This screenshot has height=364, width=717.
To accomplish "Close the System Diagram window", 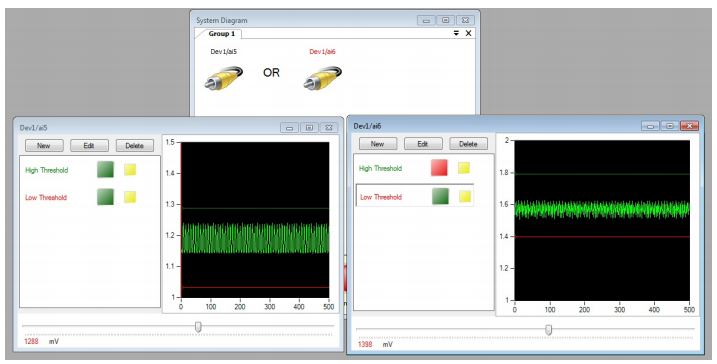I will [465, 21].
